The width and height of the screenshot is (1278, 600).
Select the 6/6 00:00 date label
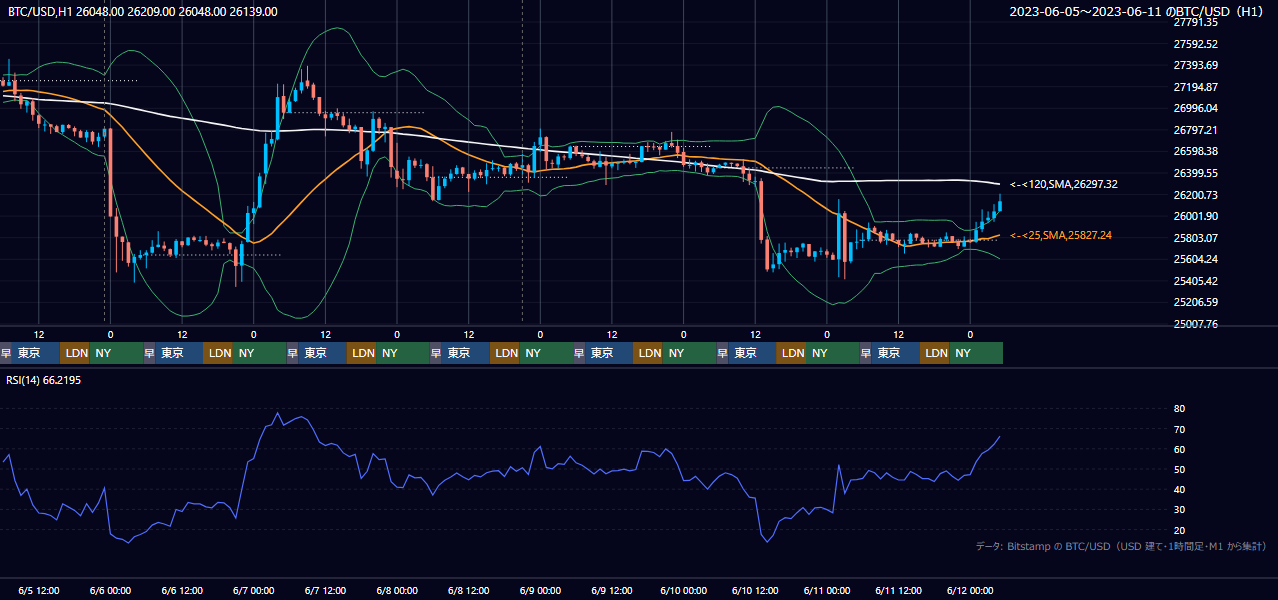(x=111, y=591)
